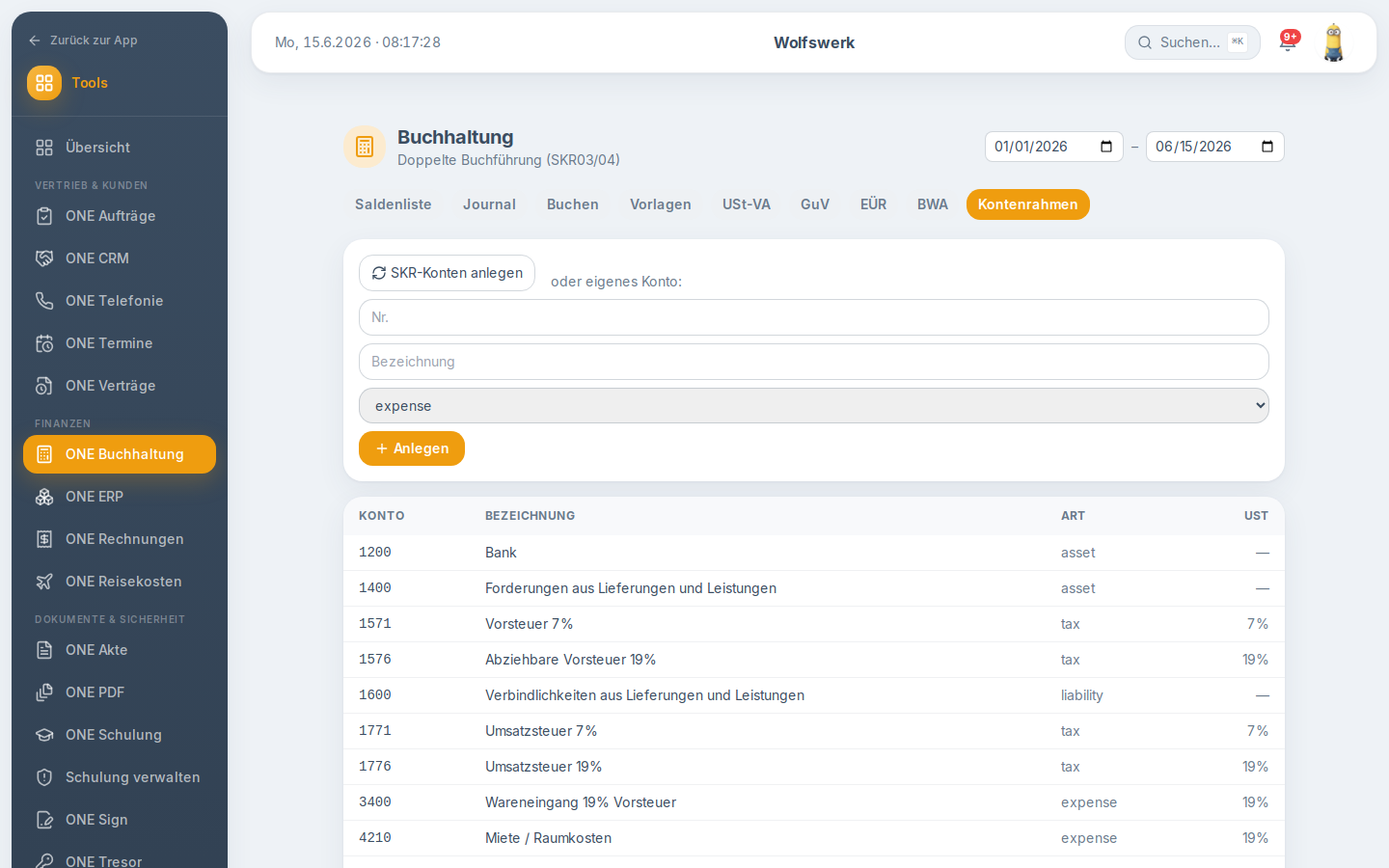The image size is (1389, 868).
Task: Click Wolfswerk title in top bar
Action: [x=814, y=42]
